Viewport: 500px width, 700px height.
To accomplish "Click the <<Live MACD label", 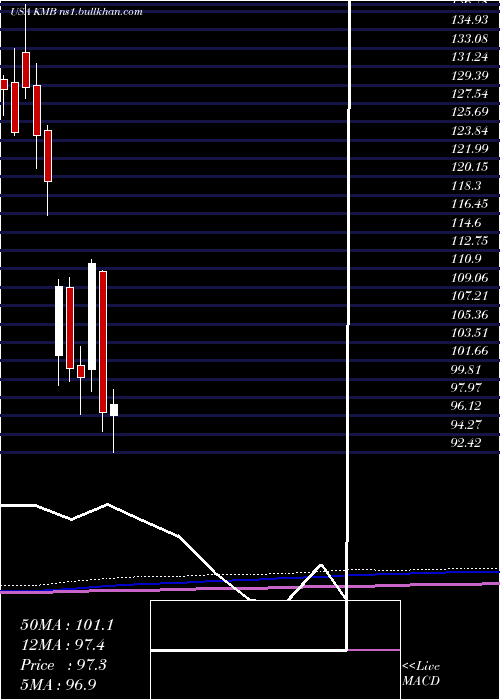I will tap(421, 673).
